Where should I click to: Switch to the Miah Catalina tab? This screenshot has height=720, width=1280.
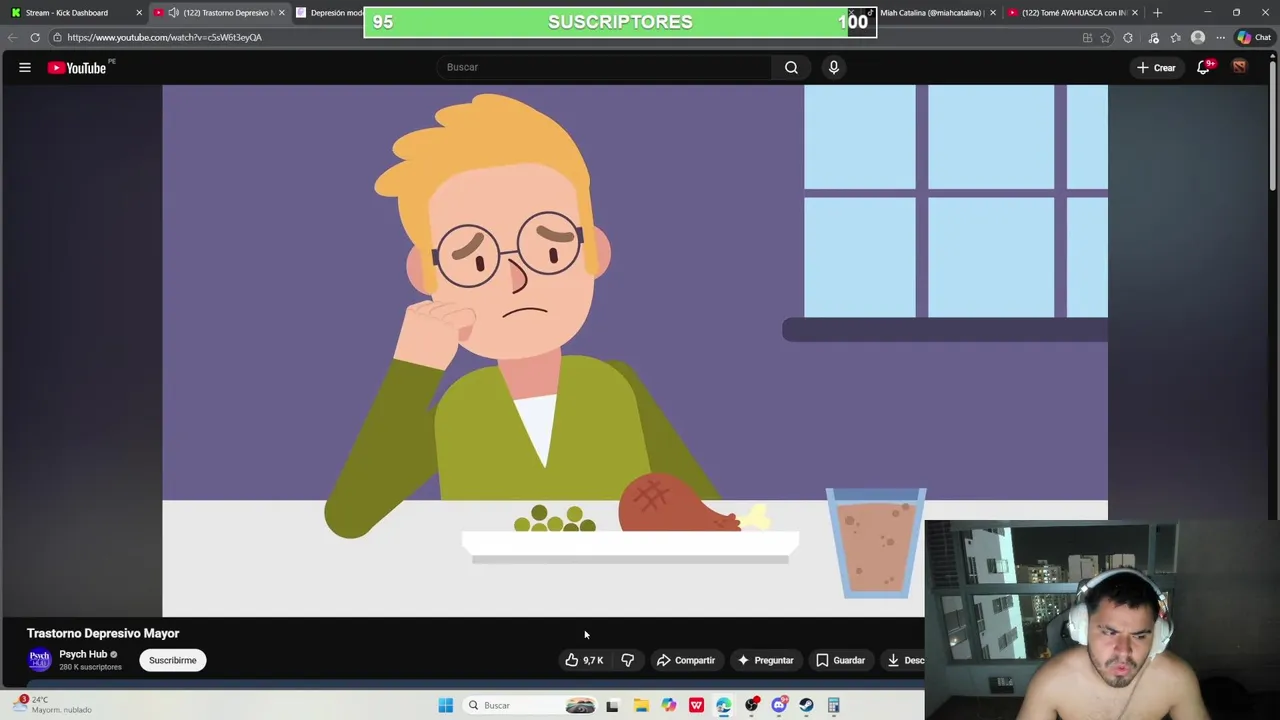click(930, 12)
